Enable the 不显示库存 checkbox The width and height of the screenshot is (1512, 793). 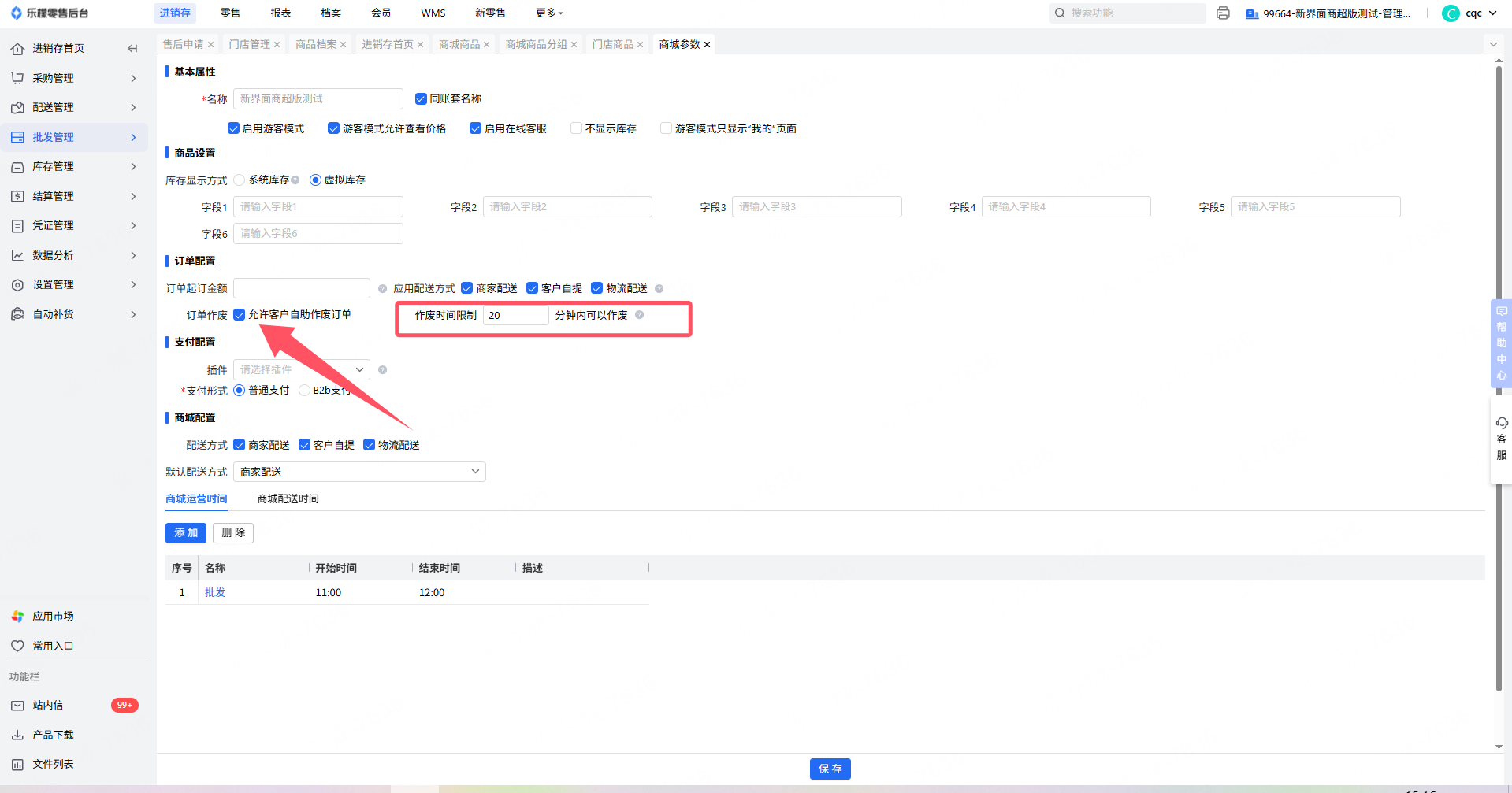tap(576, 128)
